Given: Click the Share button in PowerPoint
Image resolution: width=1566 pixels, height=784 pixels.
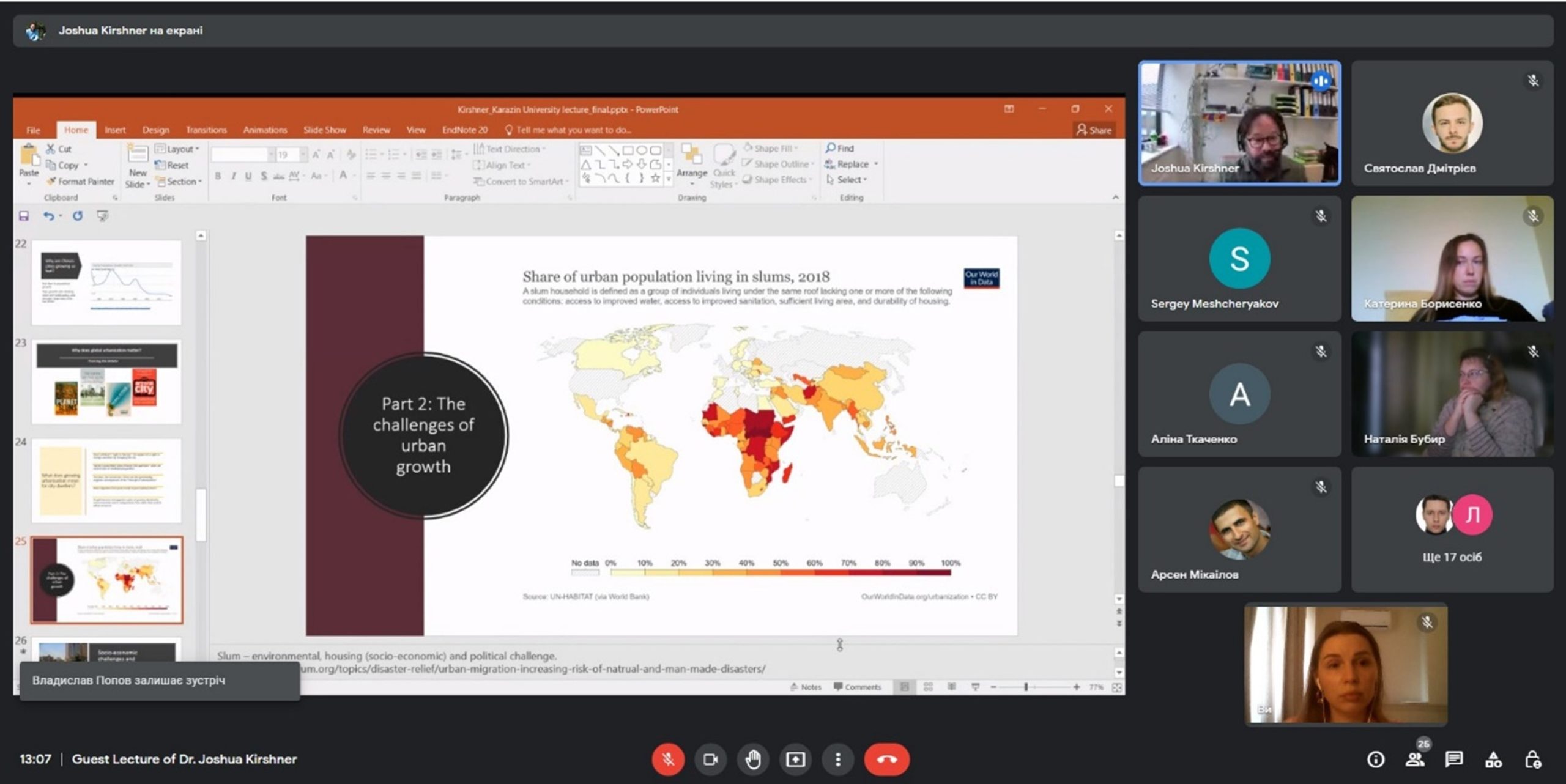Looking at the screenshot, I should click(1094, 130).
